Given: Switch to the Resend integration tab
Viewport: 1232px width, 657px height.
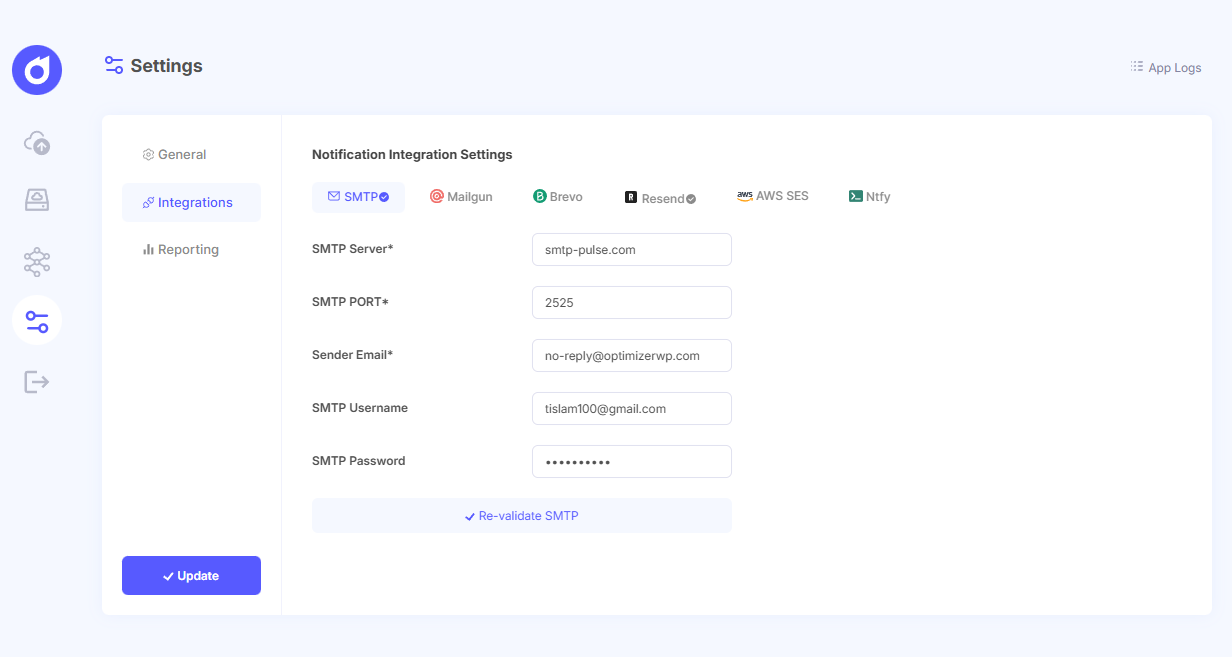Looking at the screenshot, I should click(660, 198).
